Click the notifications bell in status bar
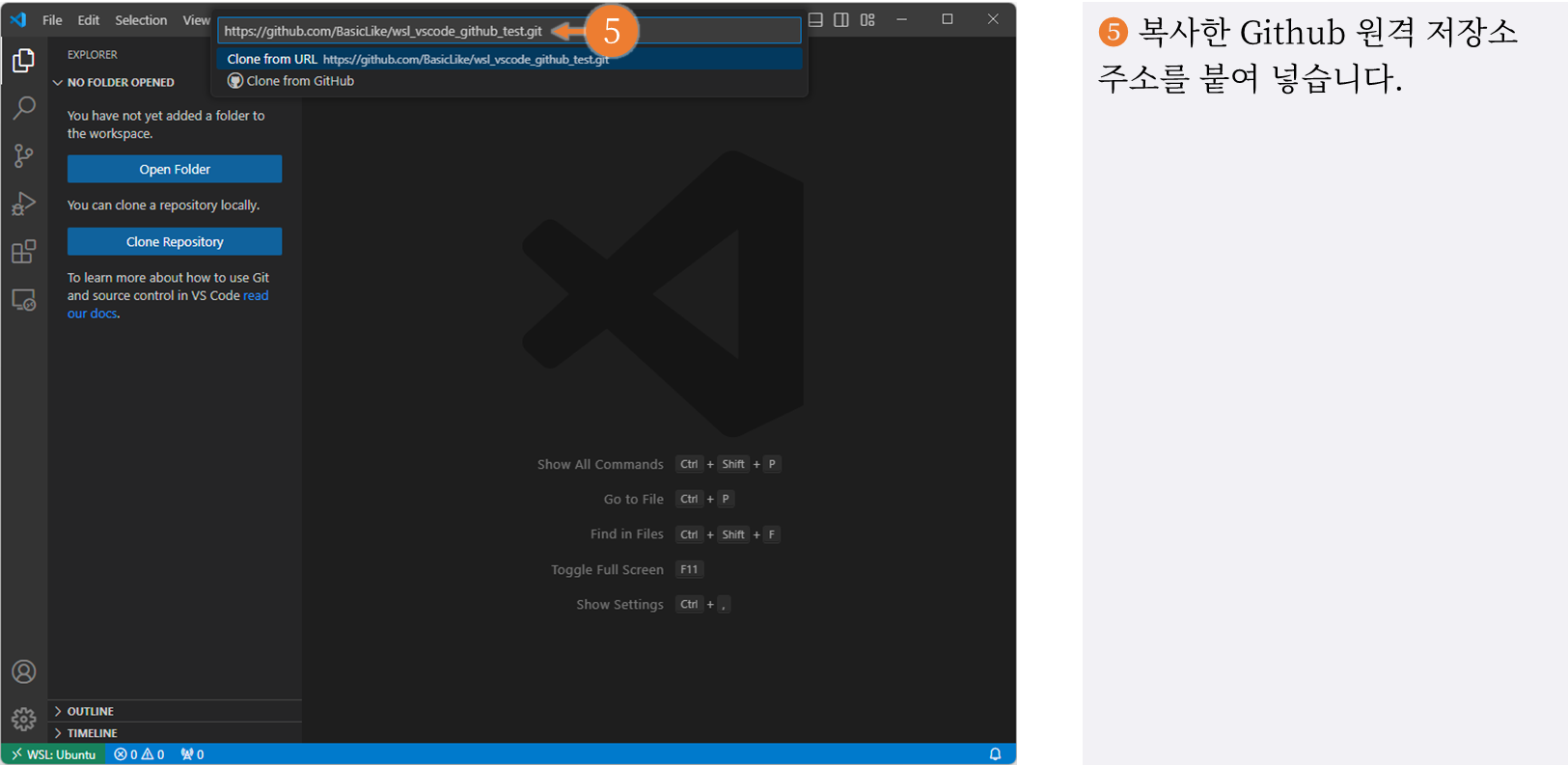 click(995, 754)
